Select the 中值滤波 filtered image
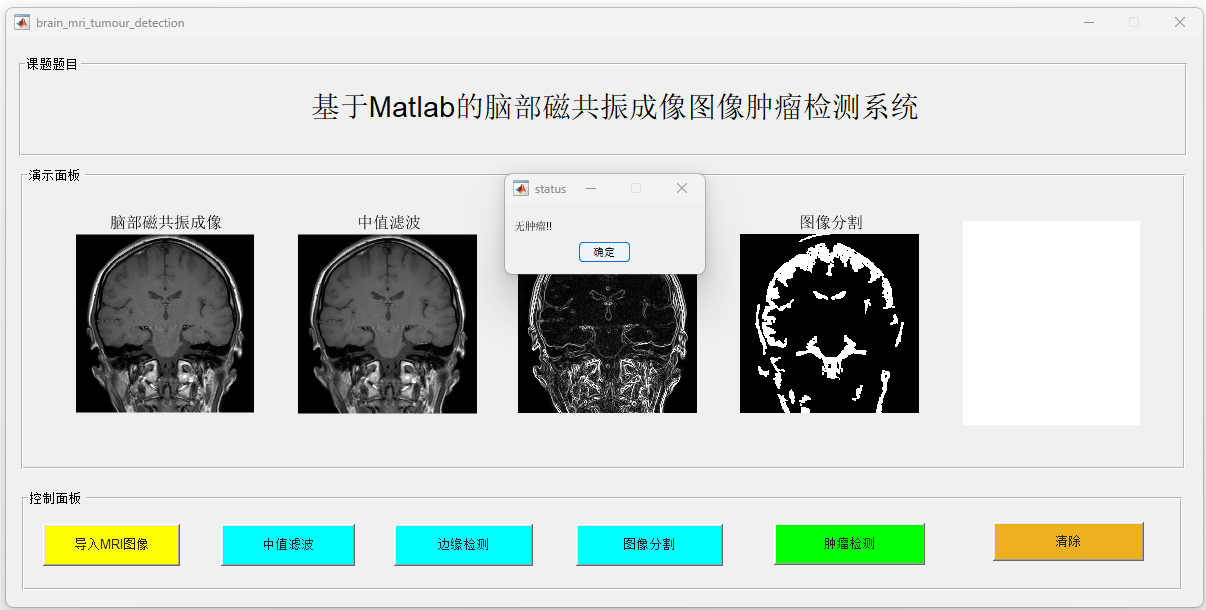 point(387,324)
